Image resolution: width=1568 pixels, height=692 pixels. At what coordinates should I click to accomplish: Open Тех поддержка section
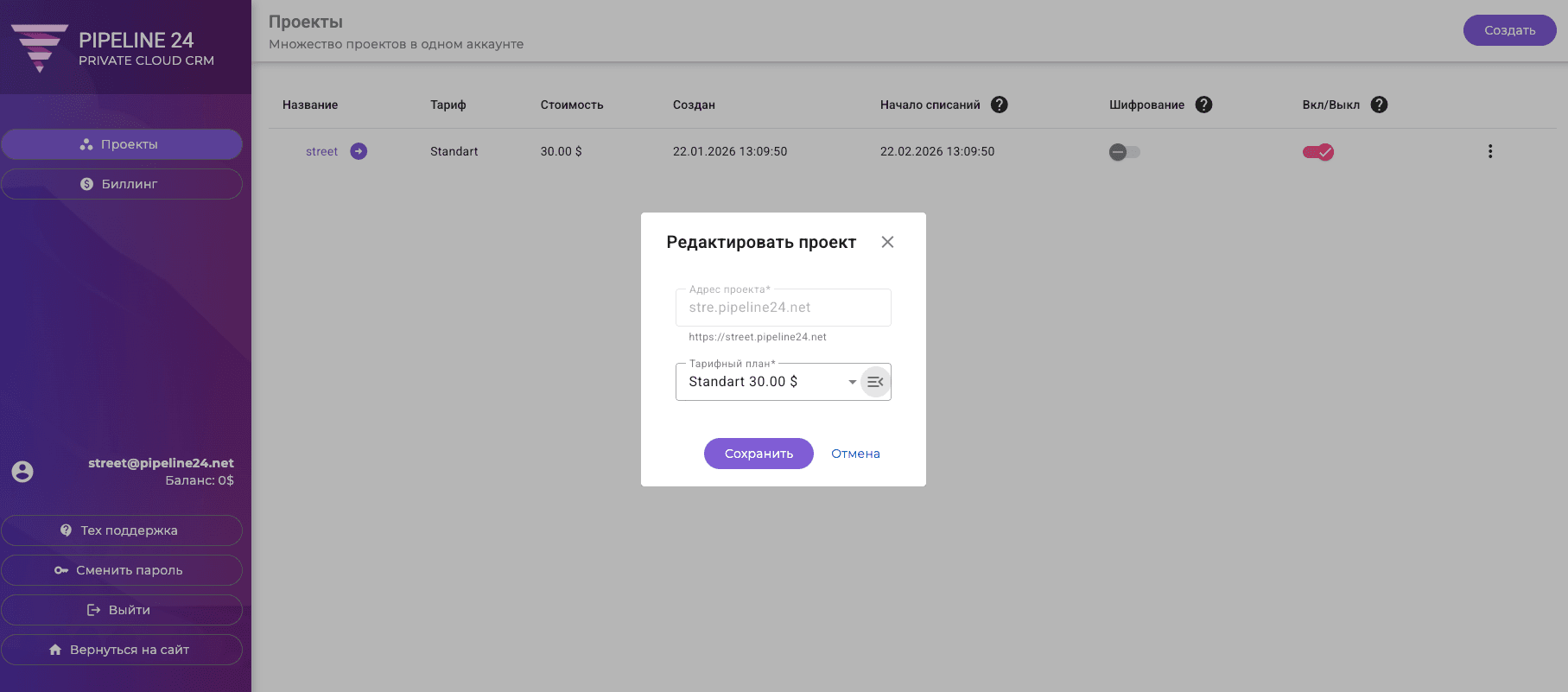[122, 530]
